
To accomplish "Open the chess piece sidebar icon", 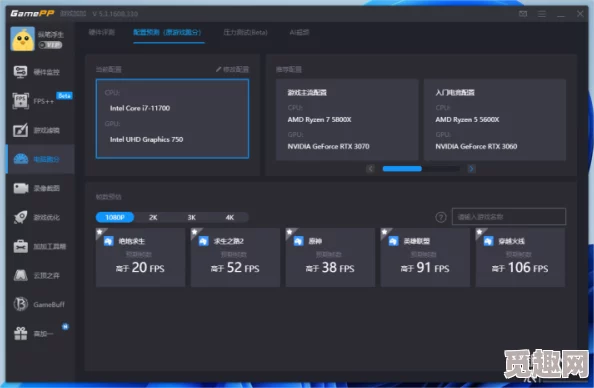I will pyautogui.click(x=20, y=275).
